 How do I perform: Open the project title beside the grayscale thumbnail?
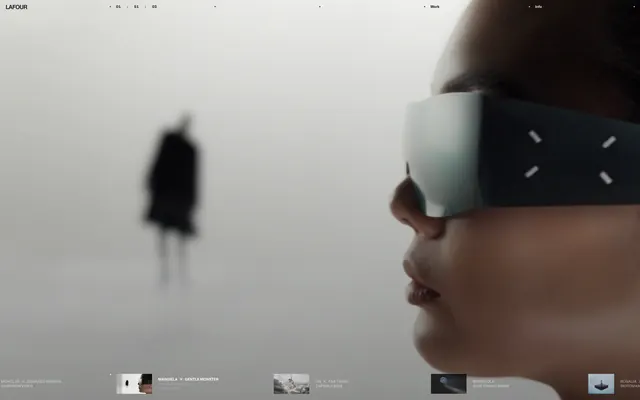[x=332, y=382]
